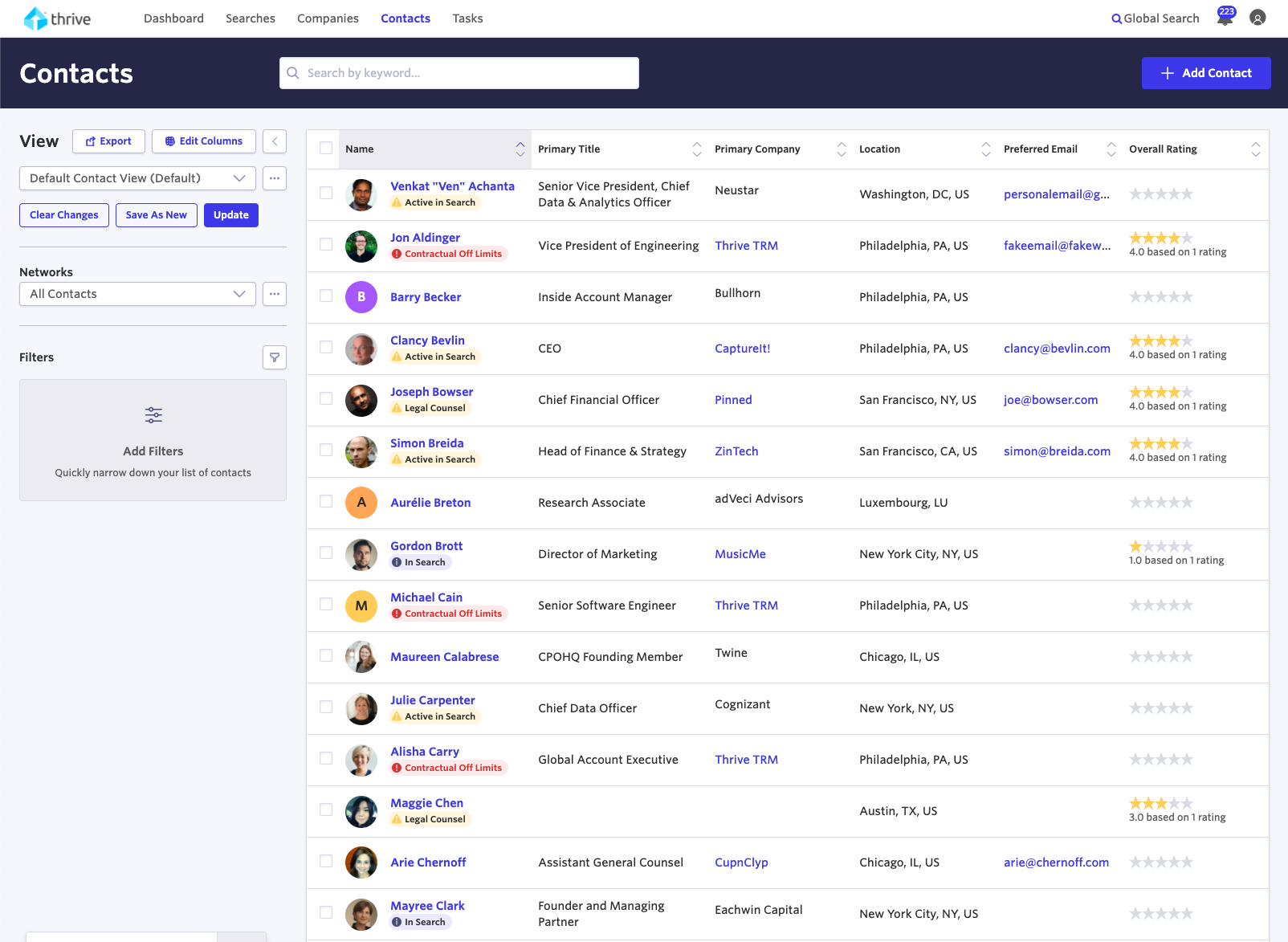Check the box for Venkat Achanta

point(326,193)
